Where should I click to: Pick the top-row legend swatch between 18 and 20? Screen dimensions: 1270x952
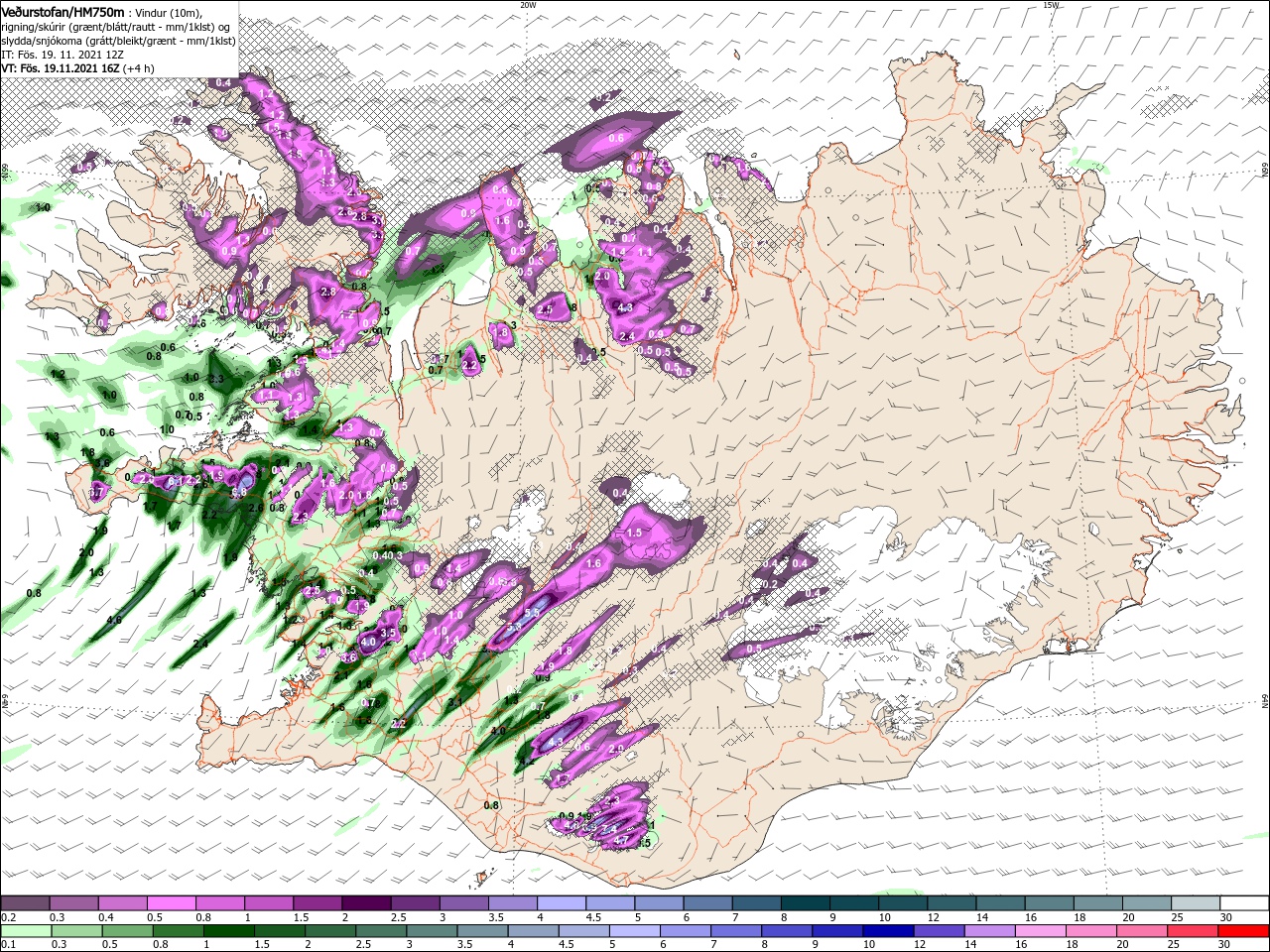pos(1096,903)
